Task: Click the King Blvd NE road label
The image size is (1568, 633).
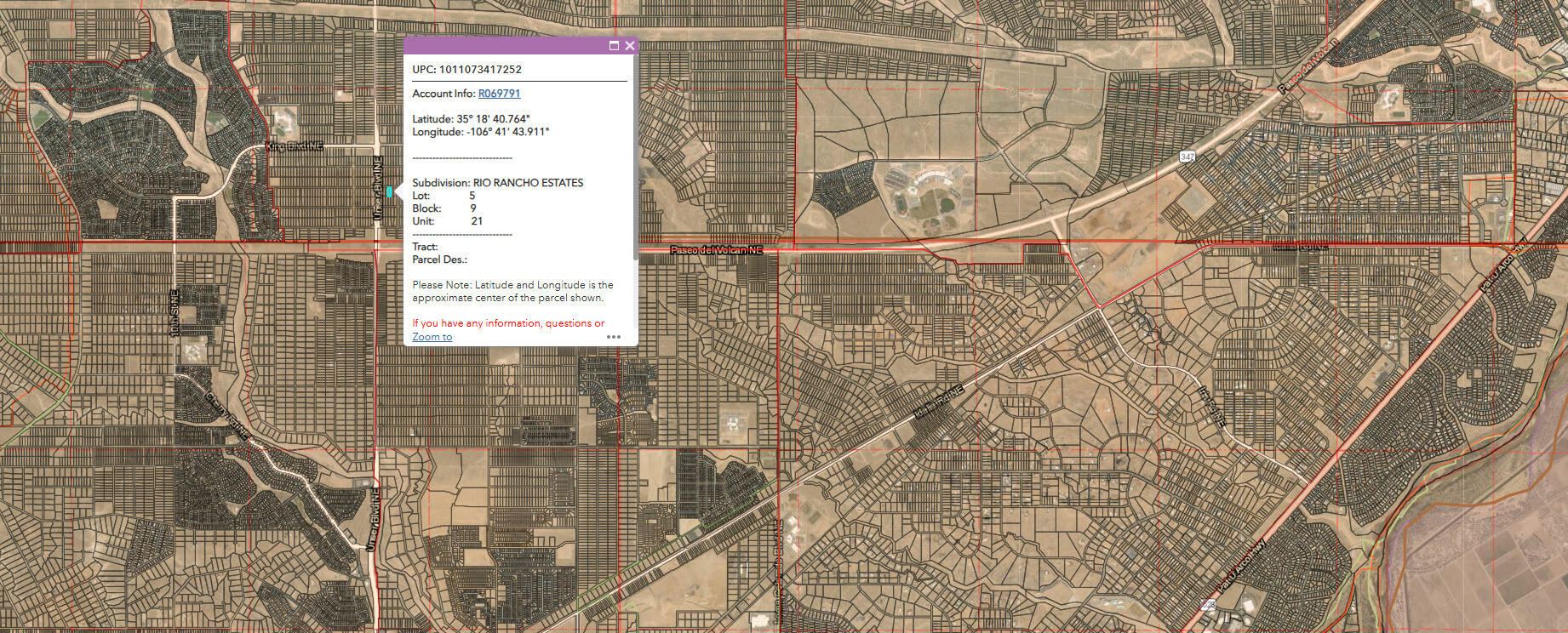Action: [x=295, y=146]
